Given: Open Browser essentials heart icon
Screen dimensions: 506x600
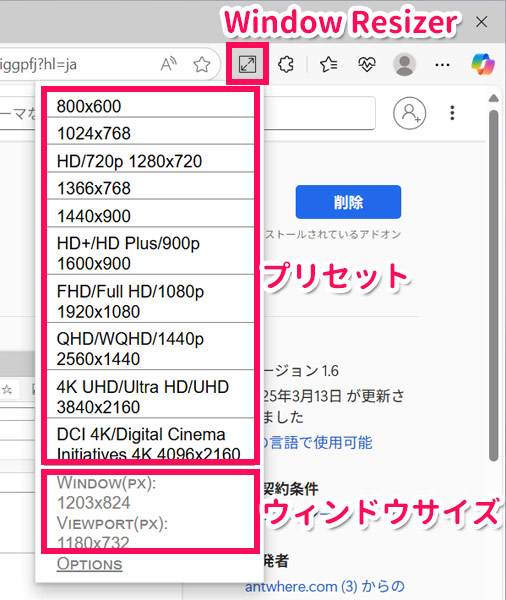Looking at the screenshot, I should pos(366,64).
